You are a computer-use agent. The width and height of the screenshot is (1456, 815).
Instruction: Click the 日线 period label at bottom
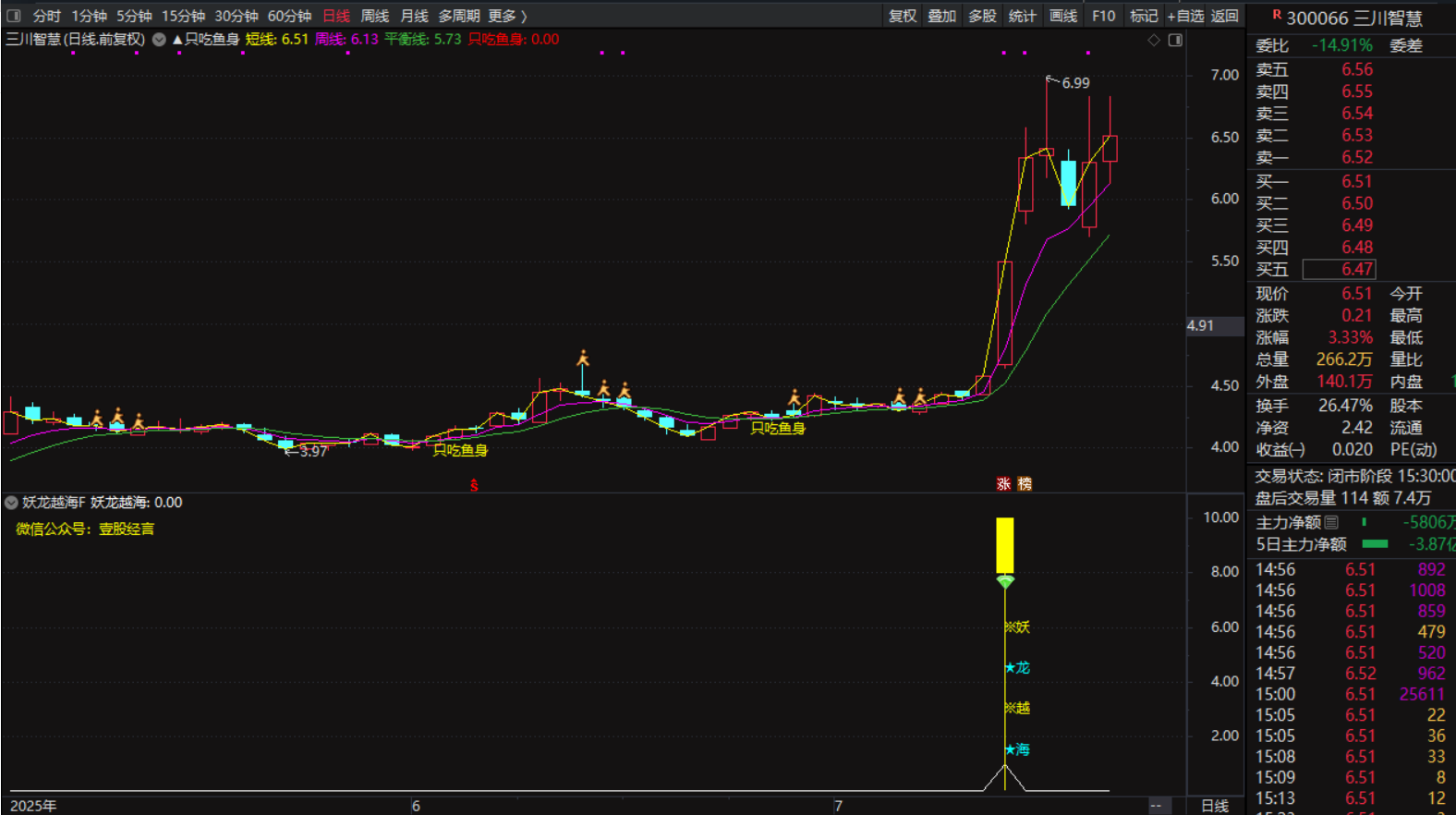click(x=1214, y=806)
